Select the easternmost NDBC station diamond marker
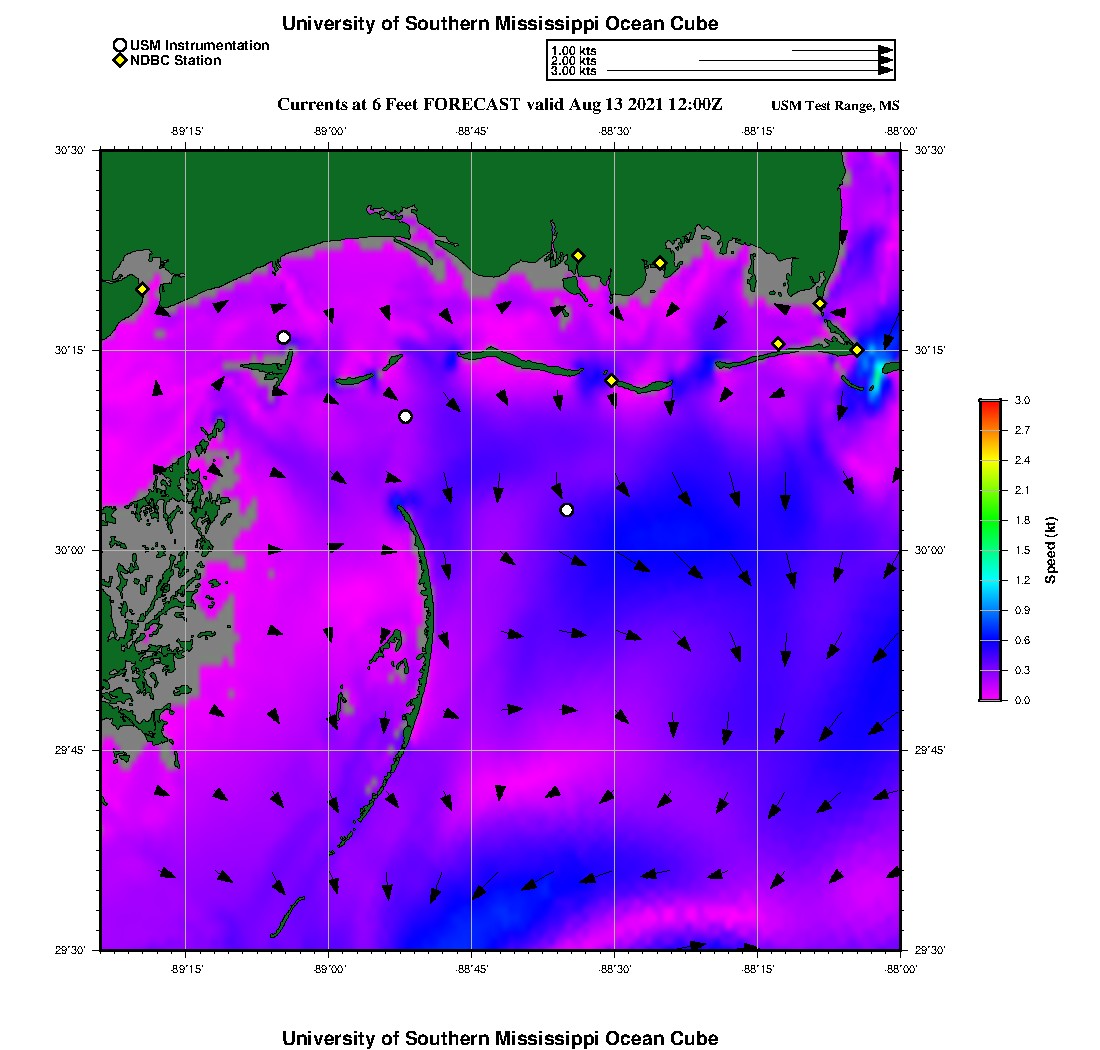 [857, 349]
